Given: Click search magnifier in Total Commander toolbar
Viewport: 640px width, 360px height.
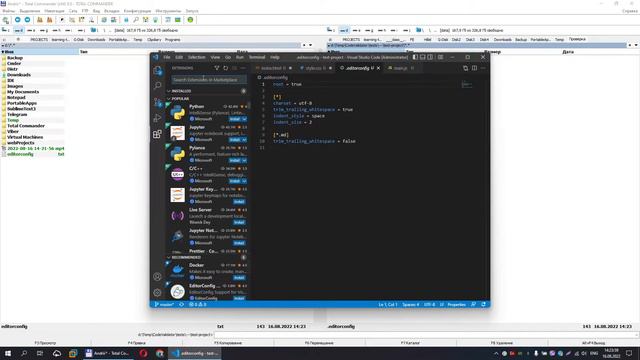Looking at the screenshot, I should point(136,20).
